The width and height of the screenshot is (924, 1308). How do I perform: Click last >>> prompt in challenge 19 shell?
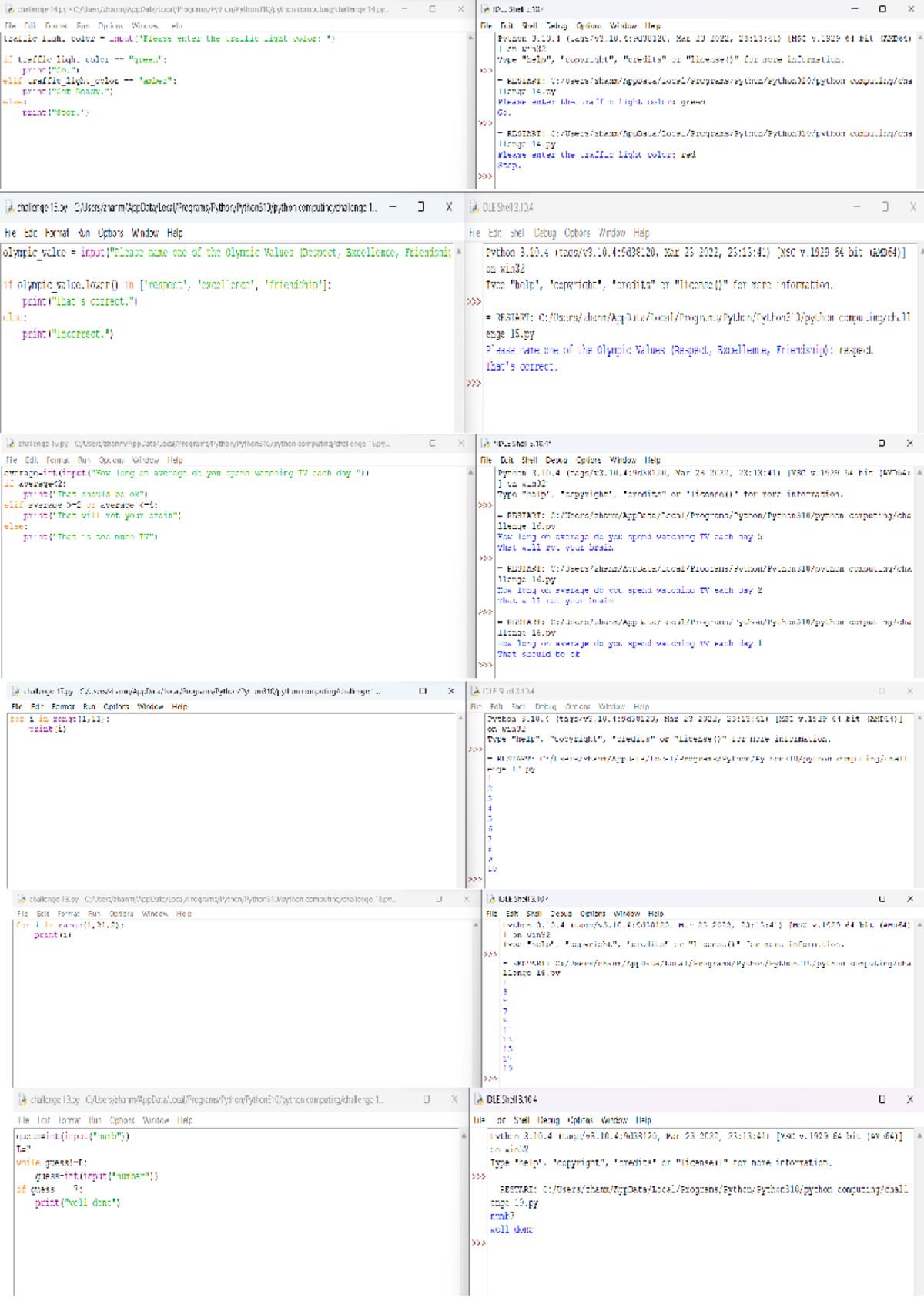tap(478, 1243)
